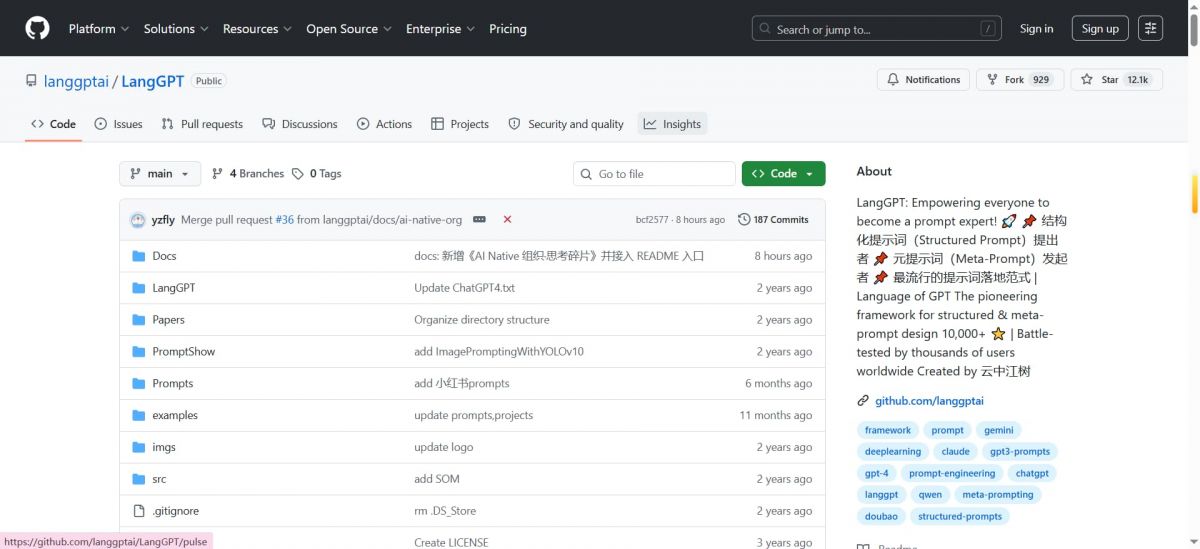Viewport: 1200px width, 549px height.
Task: Select the claude topic tag
Action: click(x=955, y=451)
